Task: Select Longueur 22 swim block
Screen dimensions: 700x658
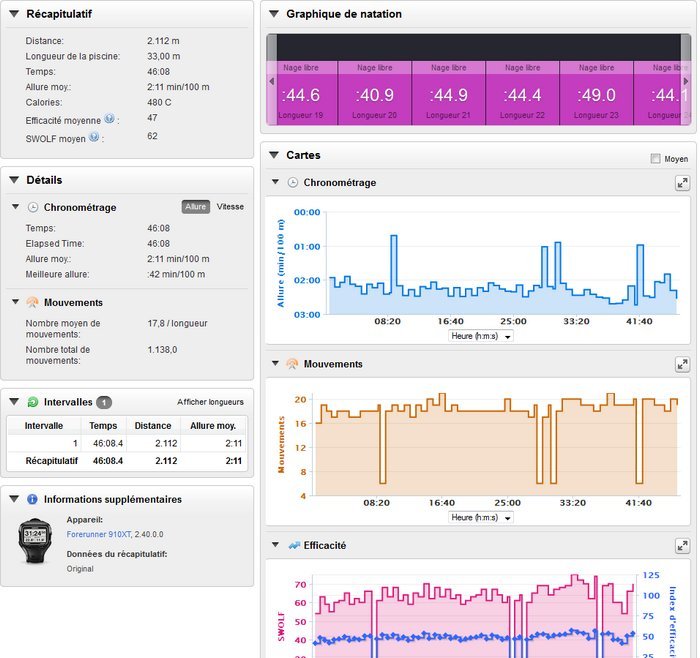Action: coord(522,93)
